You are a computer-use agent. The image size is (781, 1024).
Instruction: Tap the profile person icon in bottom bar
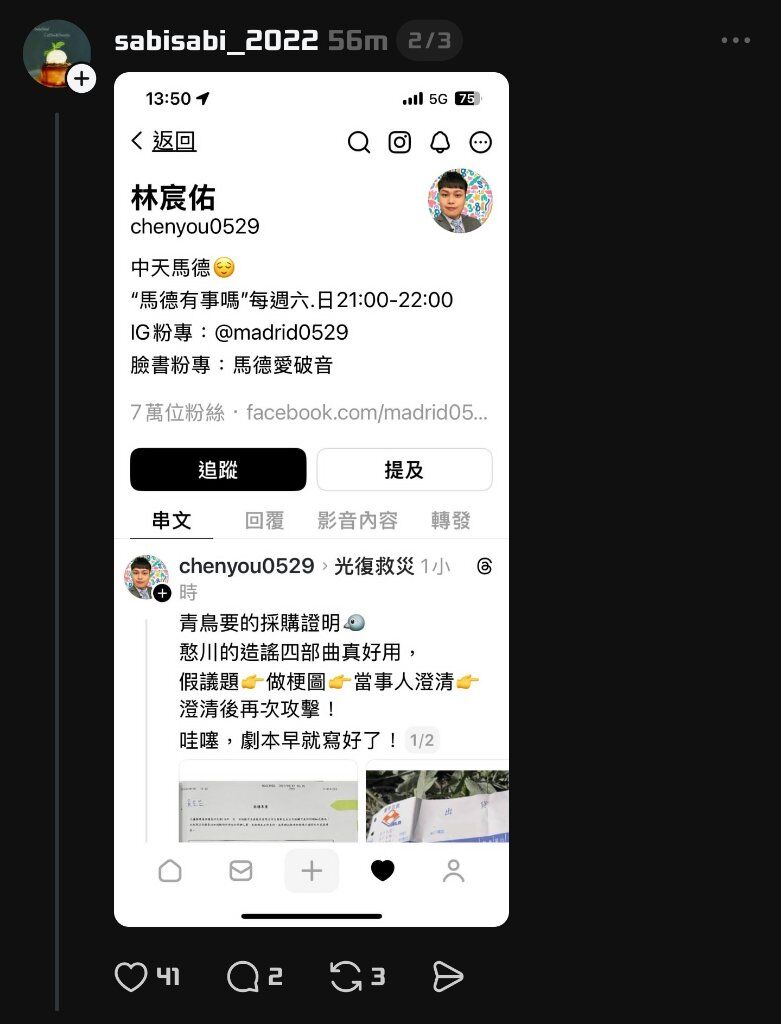[x=453, y=871]
